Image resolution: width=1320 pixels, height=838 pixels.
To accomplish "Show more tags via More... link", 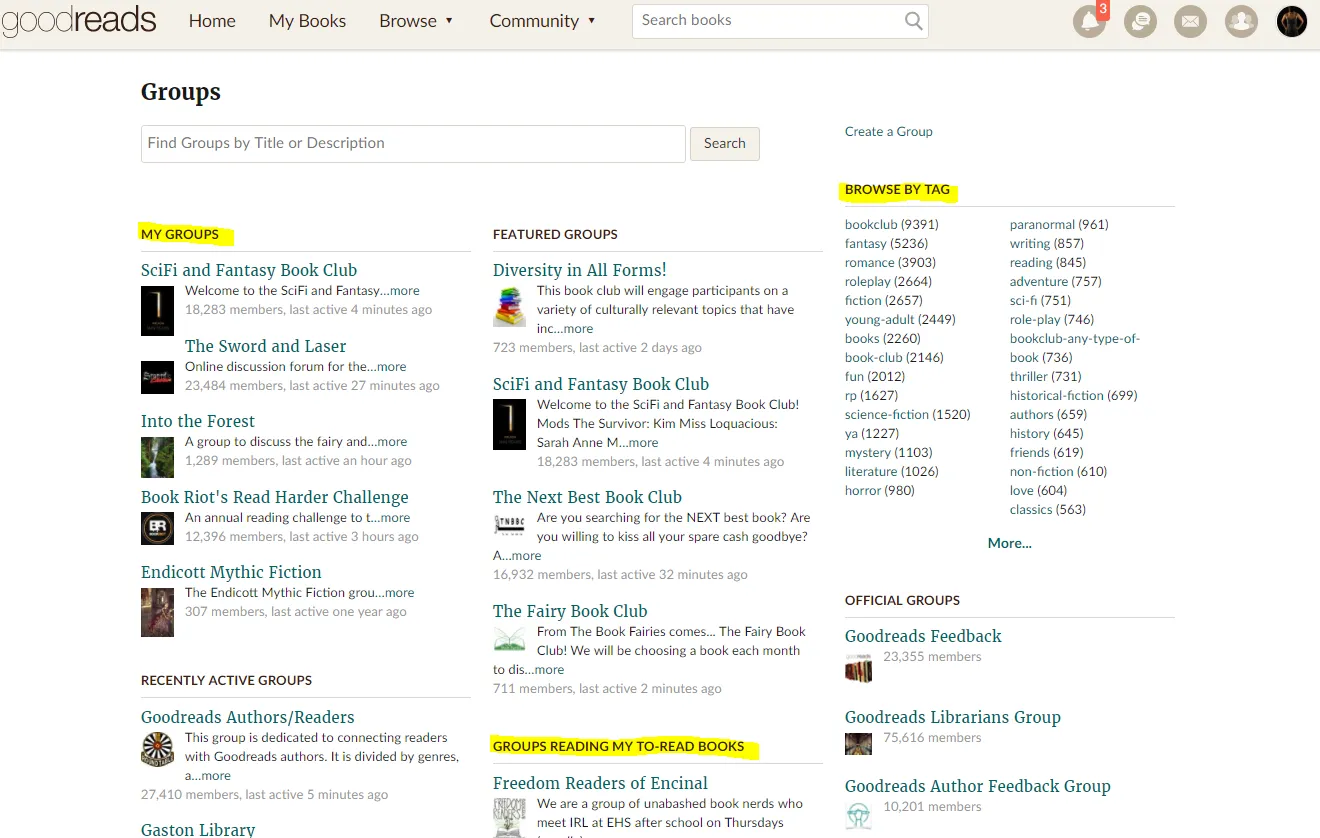I will 1009,543.
